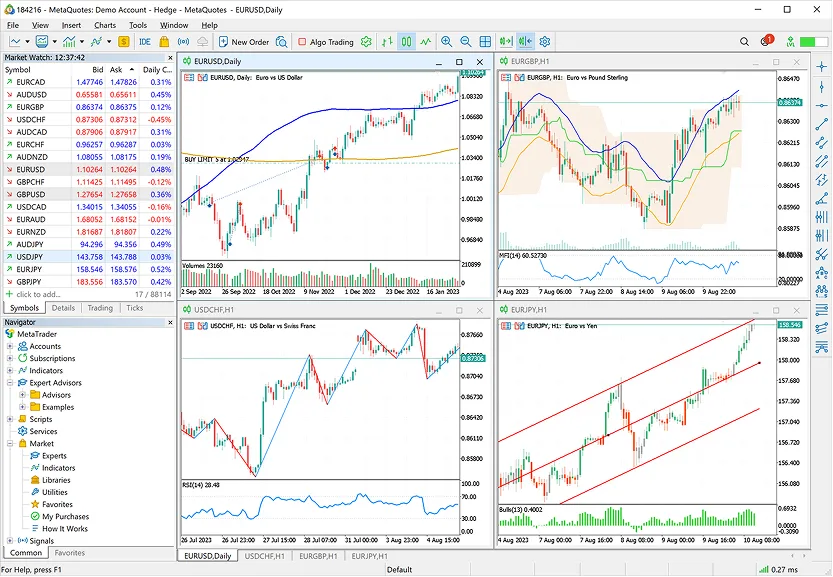Open notifications icon with red badge
This screenshot has width=833, height=577.
pyautogui.click(x=766, y=40)
